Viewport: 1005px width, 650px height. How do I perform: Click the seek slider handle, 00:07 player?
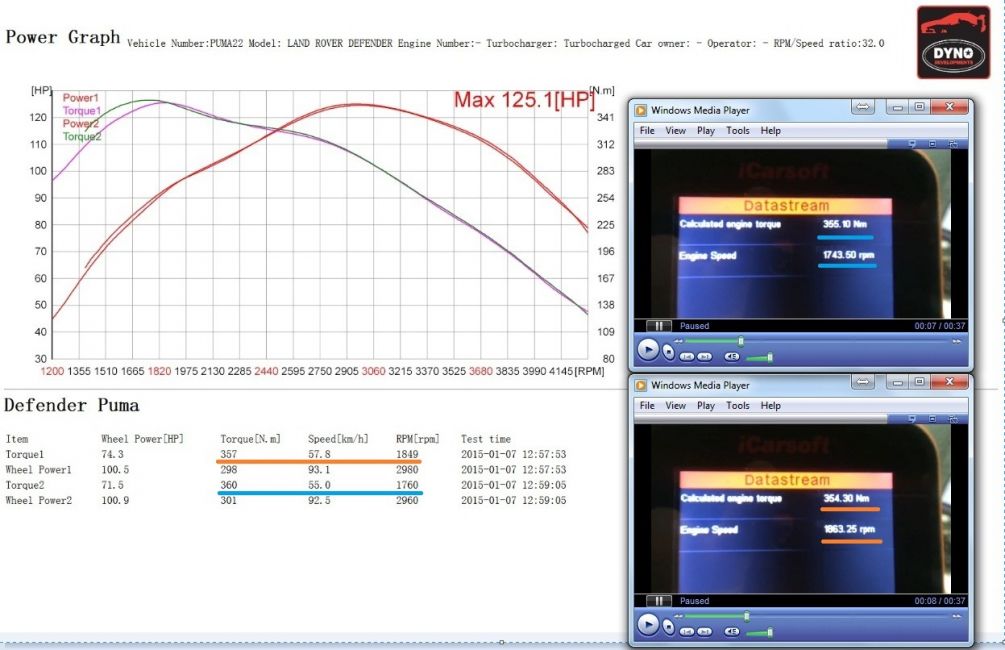[x=741, y=341]
